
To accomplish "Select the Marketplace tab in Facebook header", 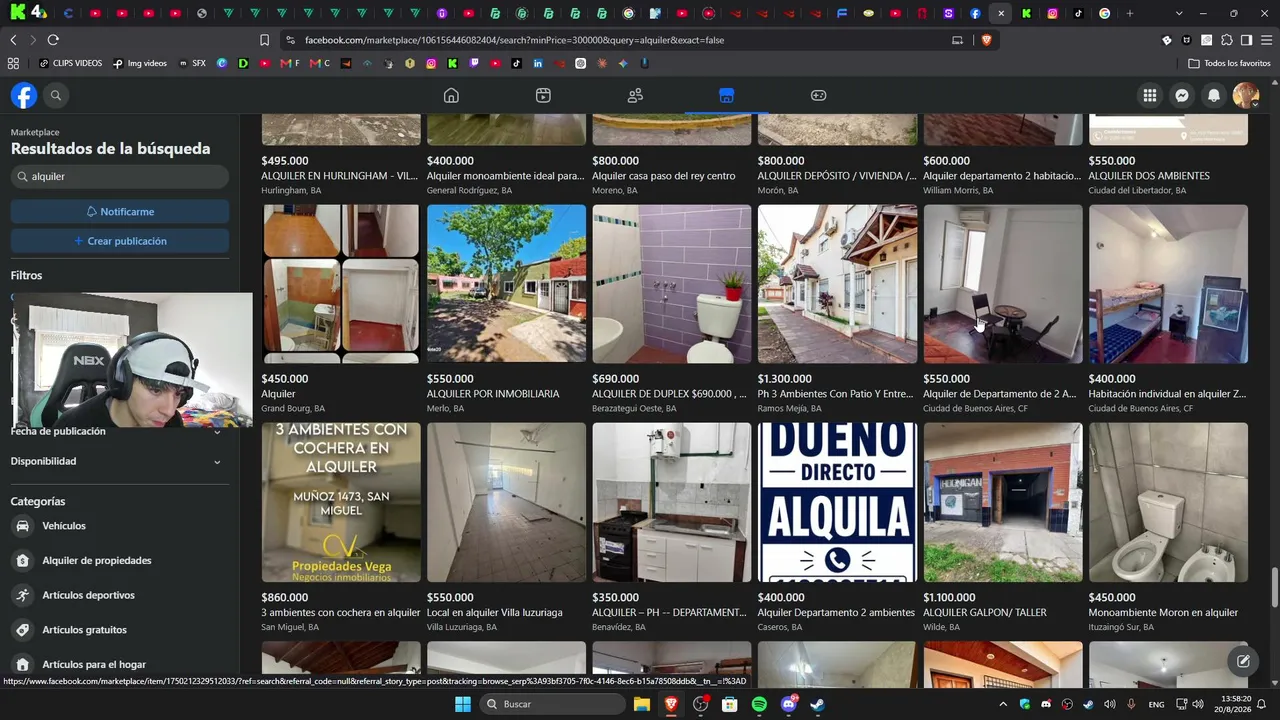I will (726, 95).
